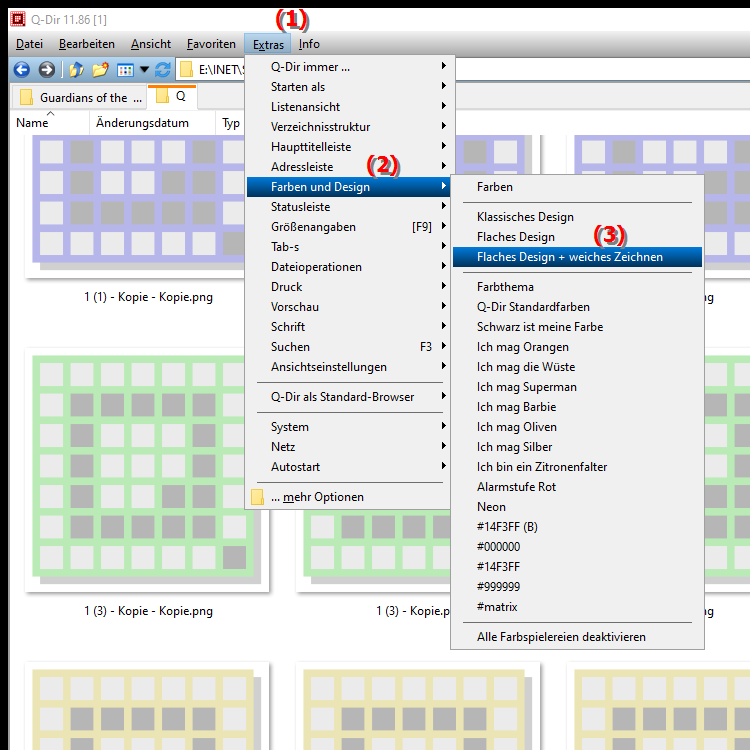Click the Forward arrow icon

tap(46, 70)
